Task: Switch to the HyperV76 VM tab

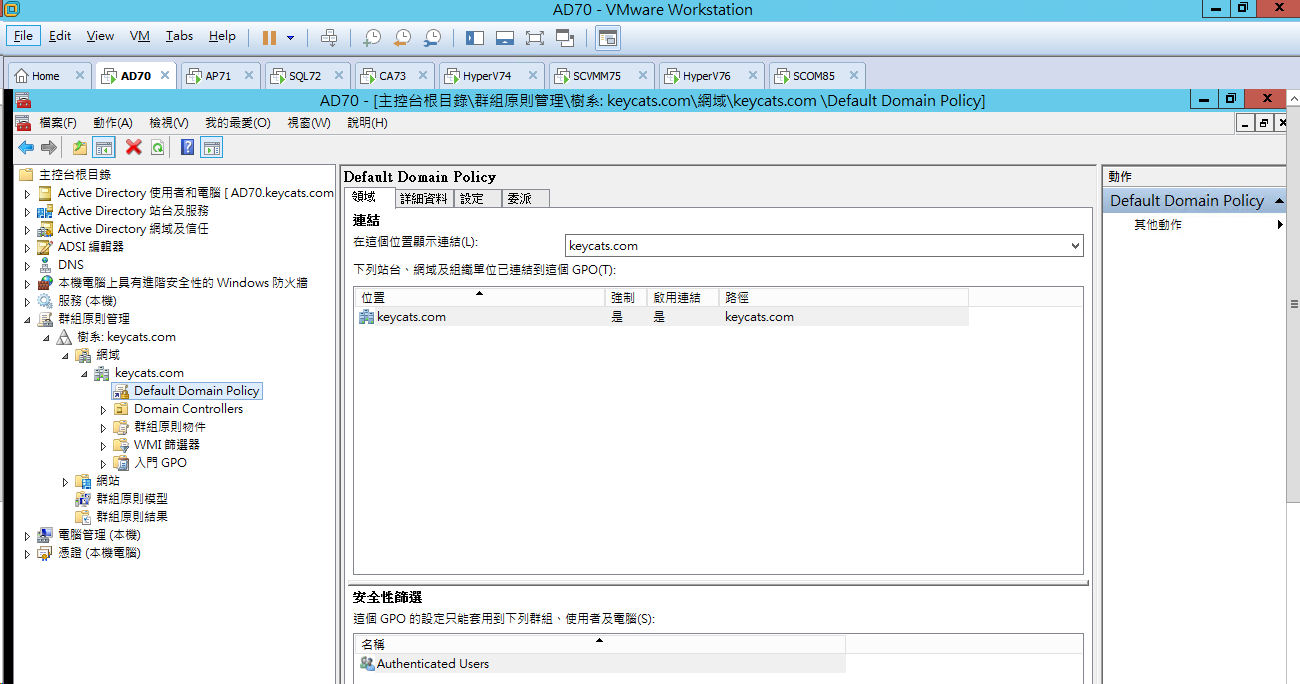Action: [707, 76]
